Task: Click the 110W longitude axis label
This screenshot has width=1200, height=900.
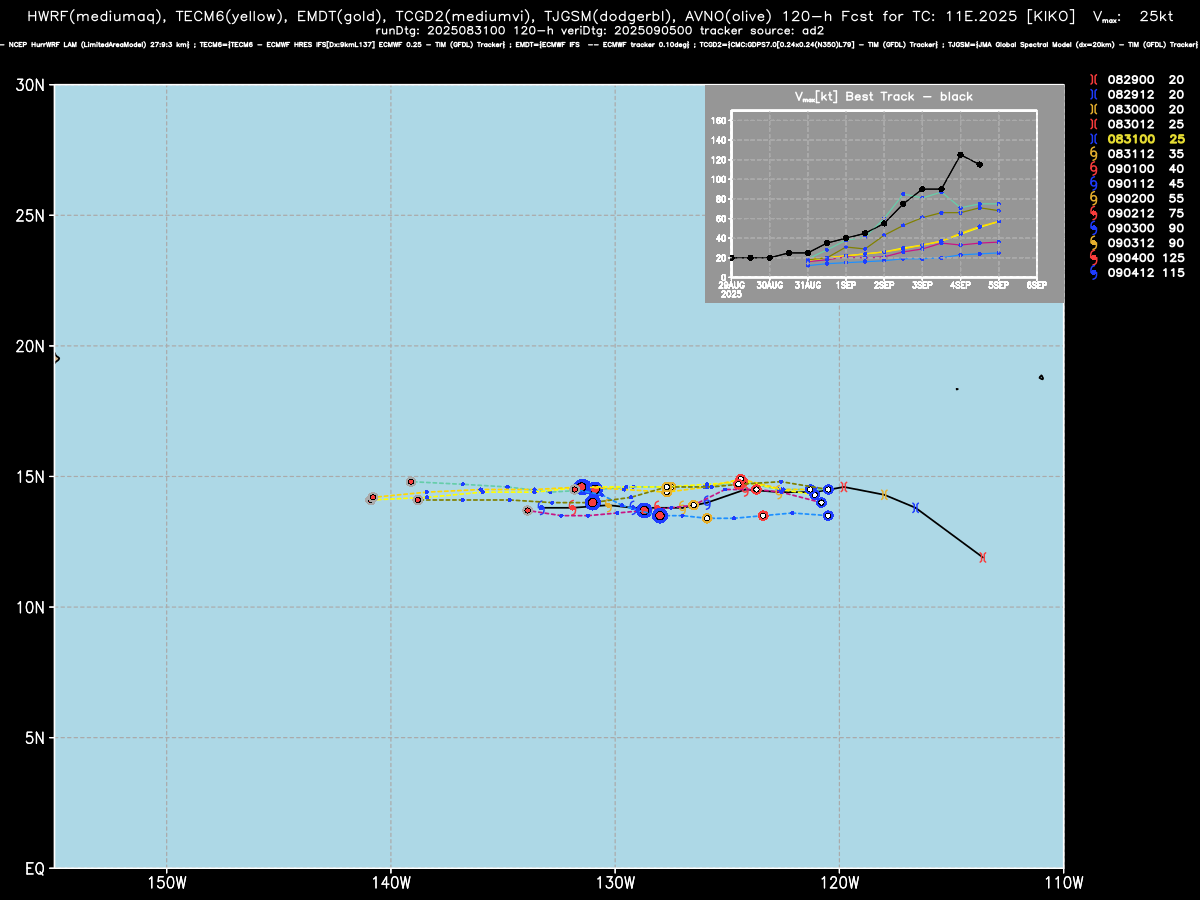Action: tap(1064, 882)
